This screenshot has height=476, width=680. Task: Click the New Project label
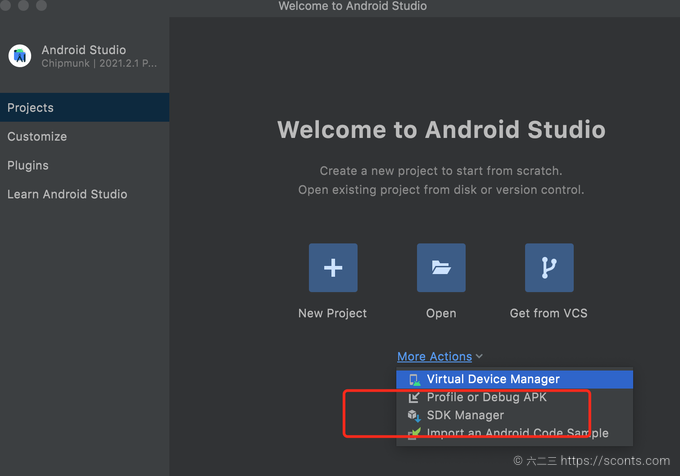333,313
